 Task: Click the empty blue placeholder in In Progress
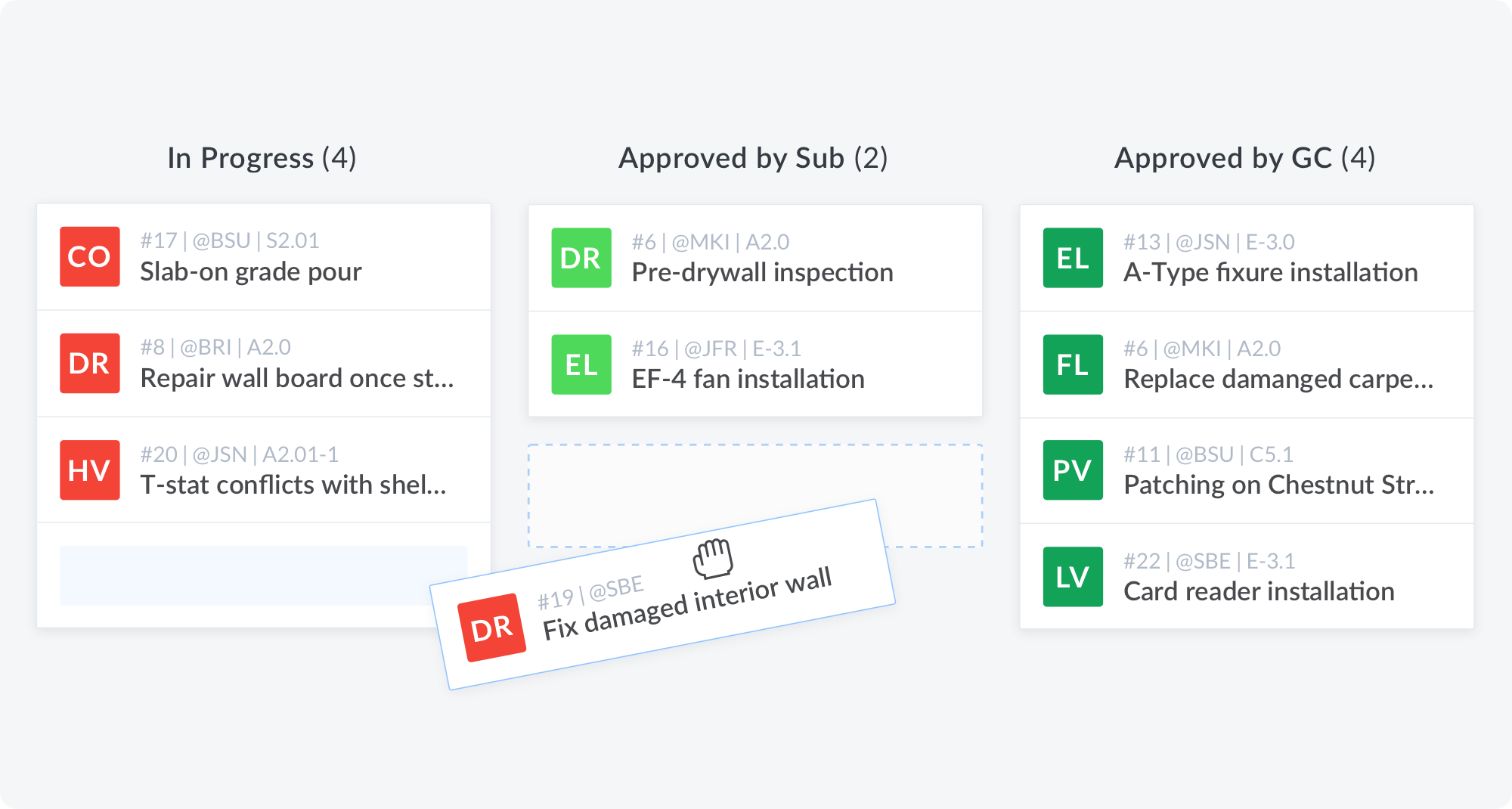pos(242,575)
